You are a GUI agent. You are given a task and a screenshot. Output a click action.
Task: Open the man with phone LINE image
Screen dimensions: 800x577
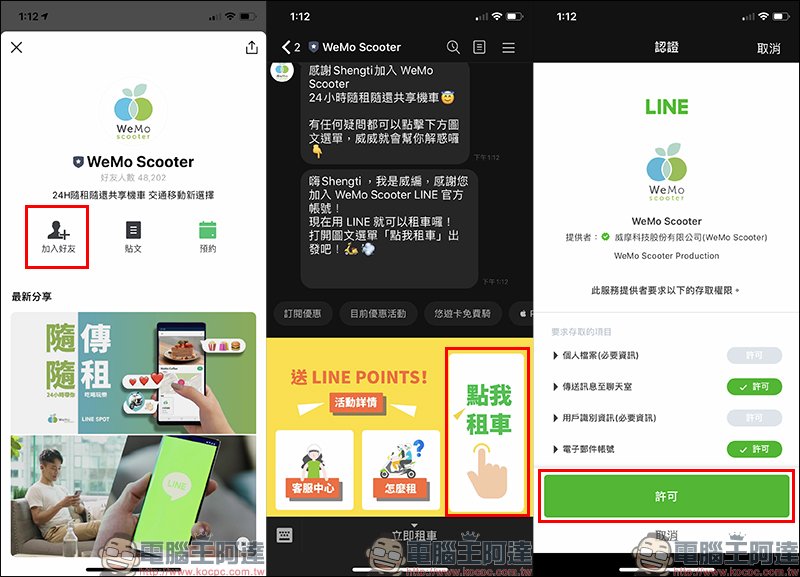point(133,496)
